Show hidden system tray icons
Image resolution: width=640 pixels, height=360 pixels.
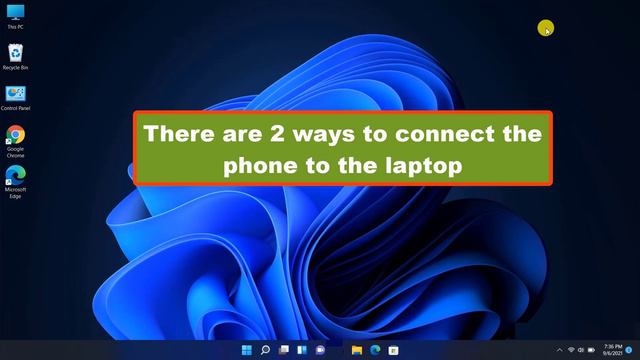tap(560, 350)
